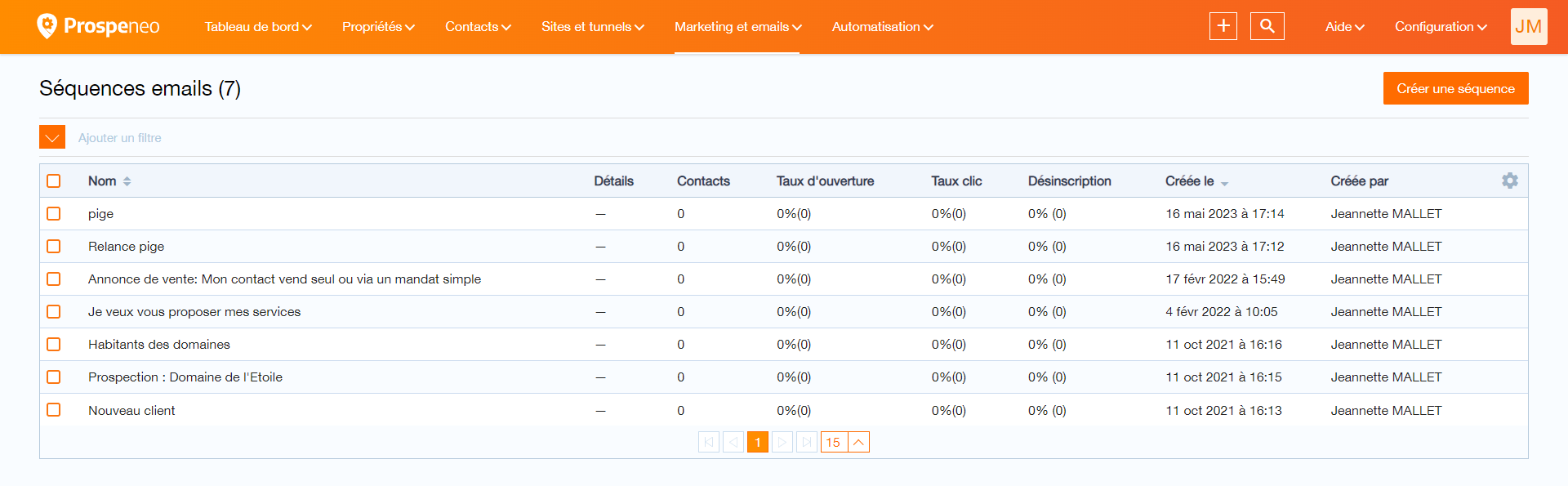
Task: Open Habitants des domaines sequence
Action: (x=159, y=345)
